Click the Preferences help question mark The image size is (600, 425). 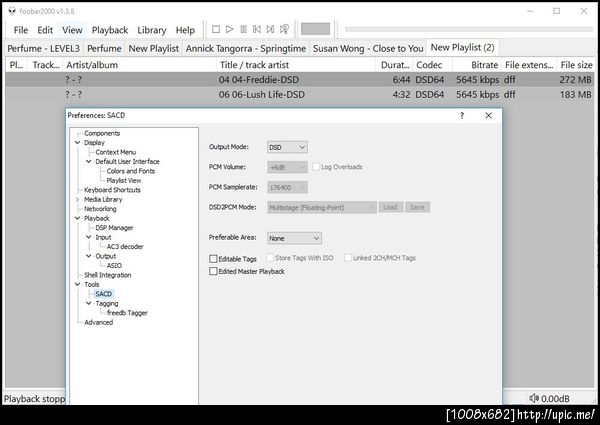click(x=462, y=116)
